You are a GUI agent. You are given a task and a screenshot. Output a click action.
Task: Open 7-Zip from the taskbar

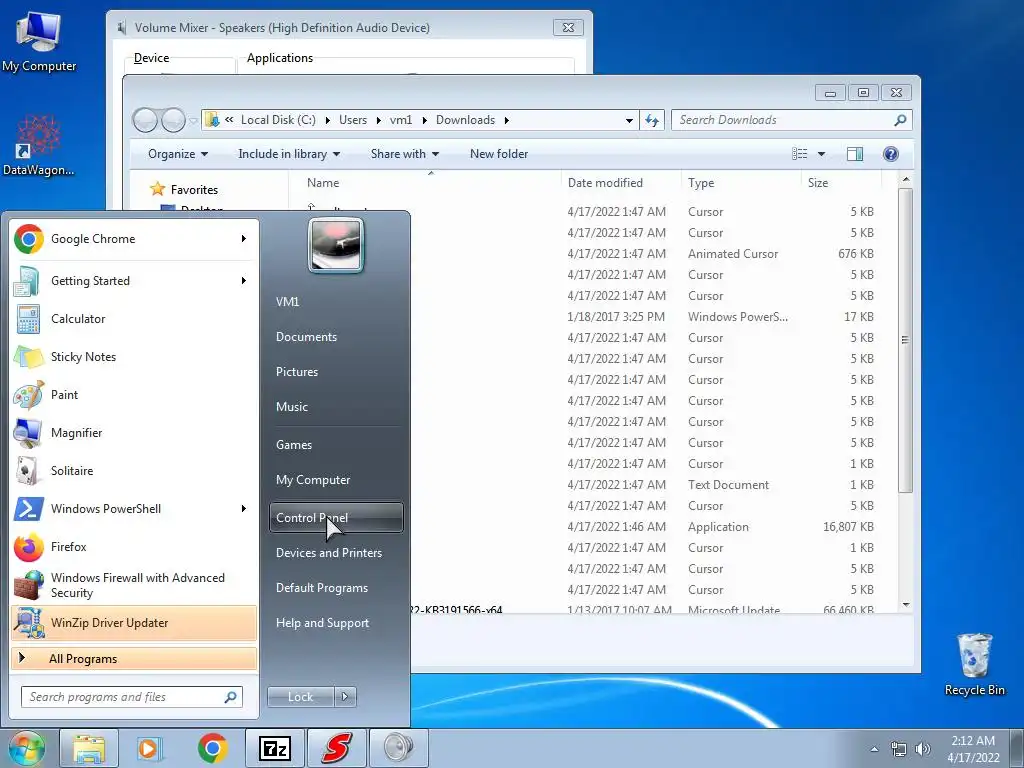[x=275, y=748]
